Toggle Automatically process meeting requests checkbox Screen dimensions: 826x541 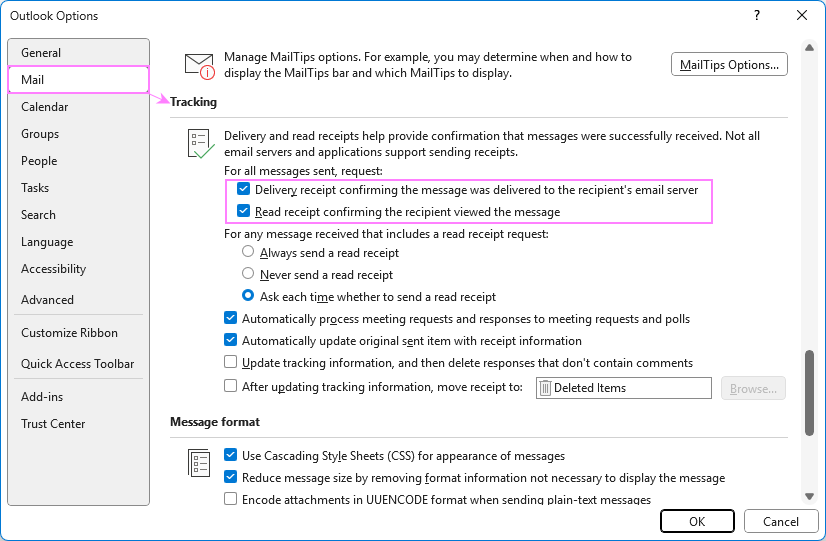point(230,318)
